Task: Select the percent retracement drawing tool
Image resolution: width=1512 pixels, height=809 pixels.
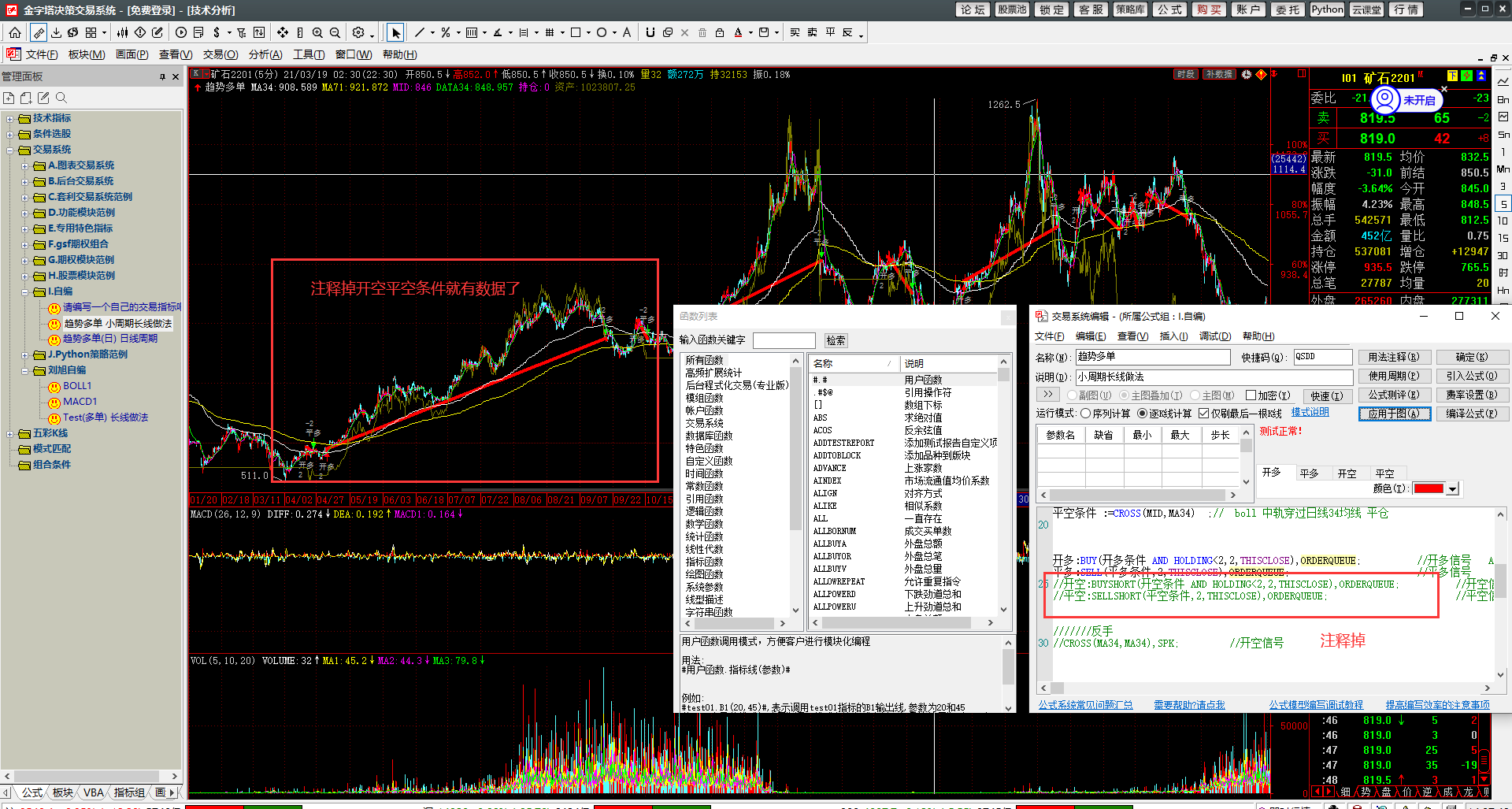Action: pyautogui.click(x=446, y=32)
